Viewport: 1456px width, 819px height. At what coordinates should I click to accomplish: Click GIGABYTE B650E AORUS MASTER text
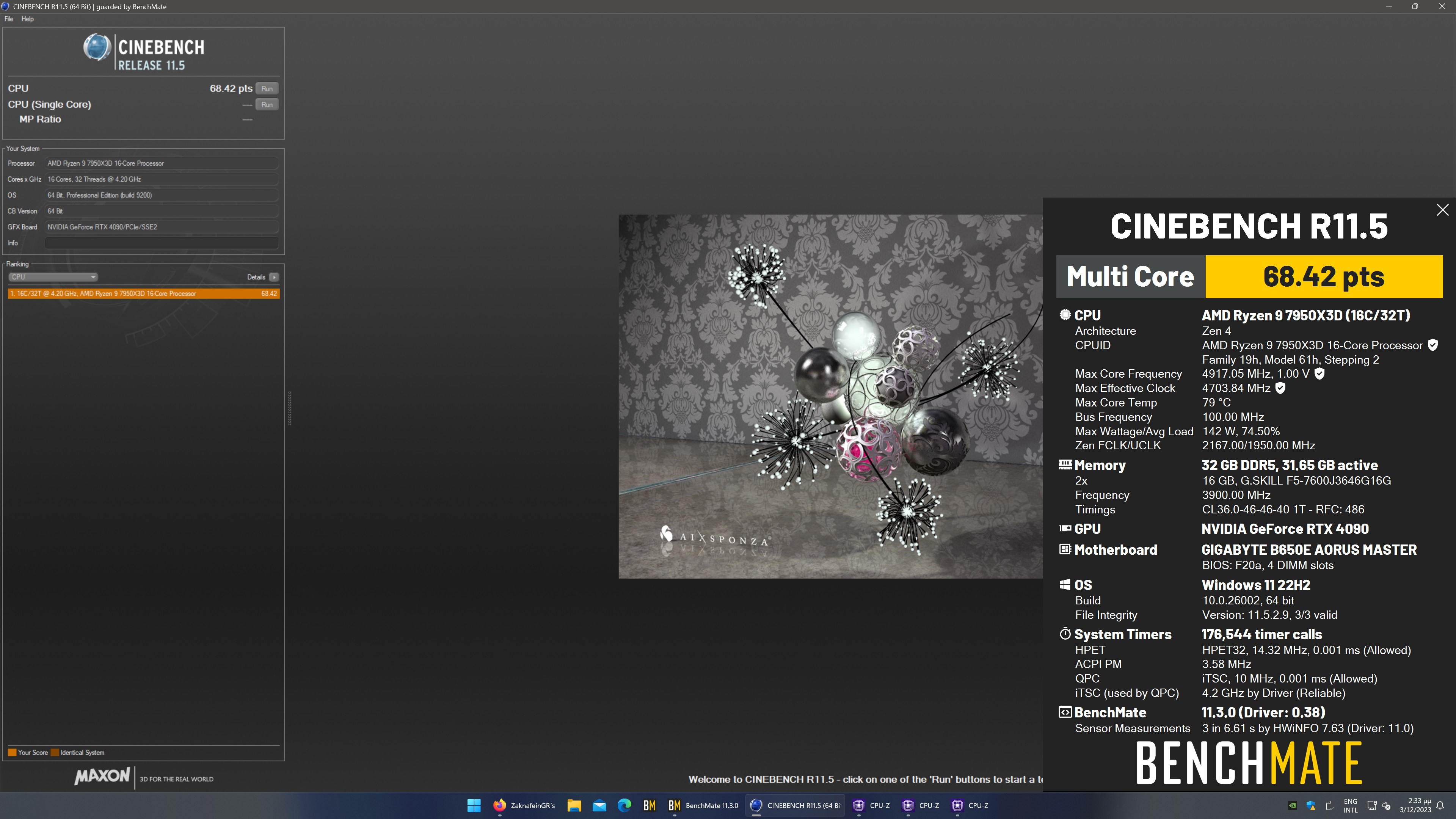point(1309,549)
